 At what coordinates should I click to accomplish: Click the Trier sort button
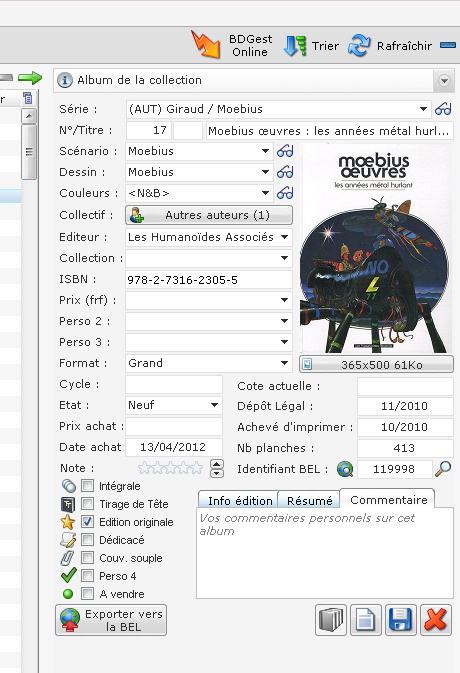tap(312, 45)
